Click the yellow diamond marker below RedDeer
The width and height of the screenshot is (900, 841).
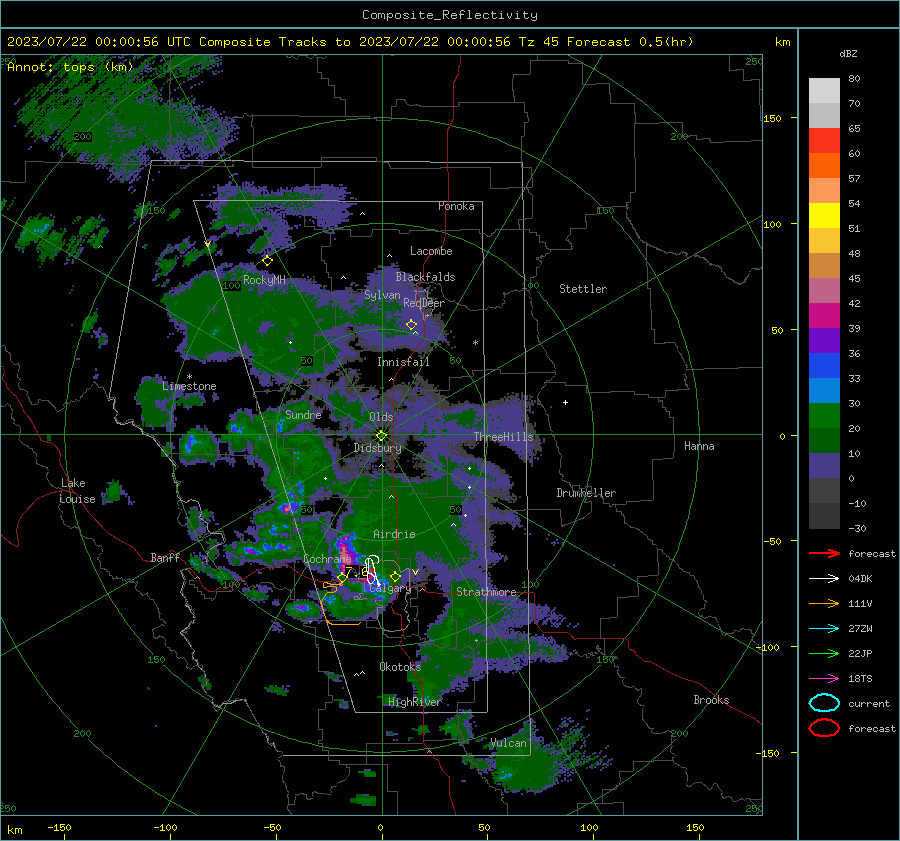(412, 325)
